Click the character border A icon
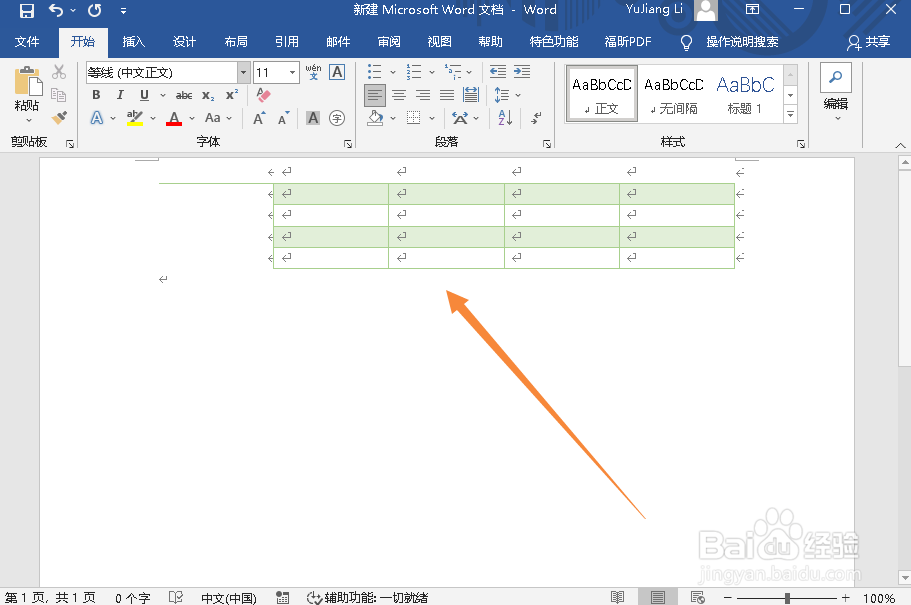This screenshot has width=911, height=605. 337,72
